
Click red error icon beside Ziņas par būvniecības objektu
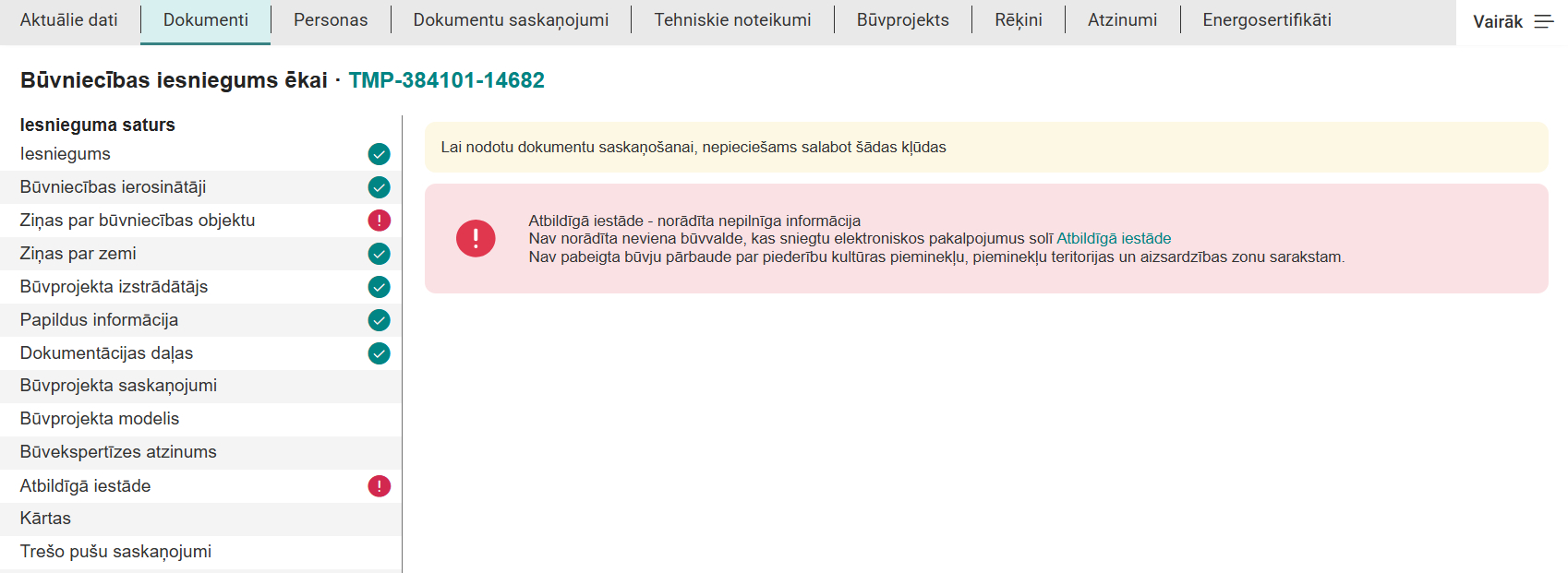[379, 221]
